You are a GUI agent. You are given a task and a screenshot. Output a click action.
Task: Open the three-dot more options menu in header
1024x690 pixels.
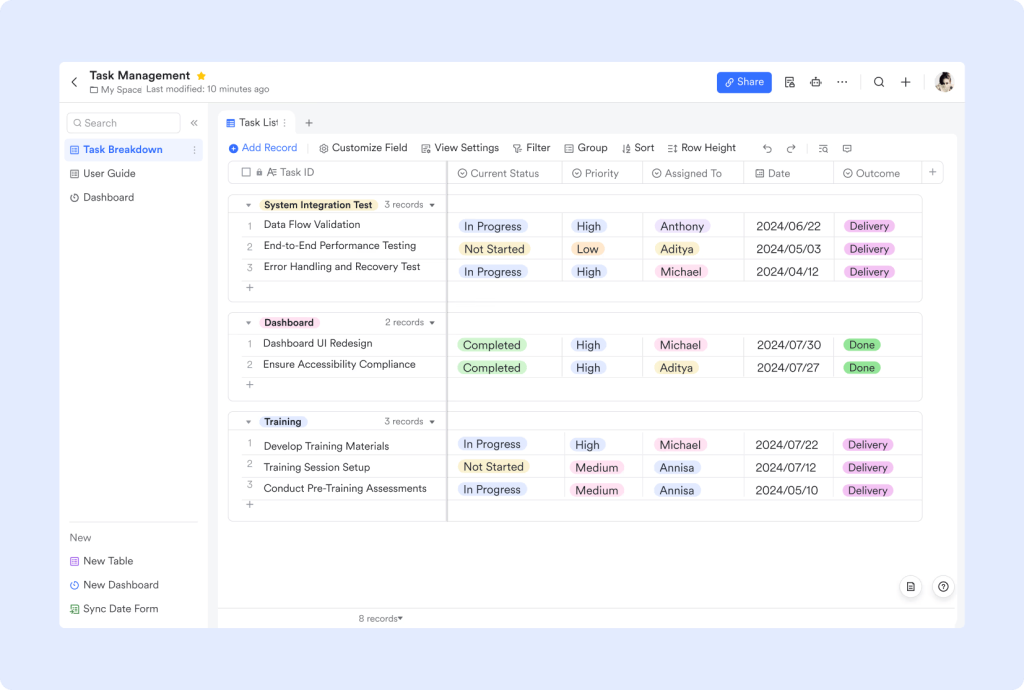pyautogui.click(x=842, y=82)
